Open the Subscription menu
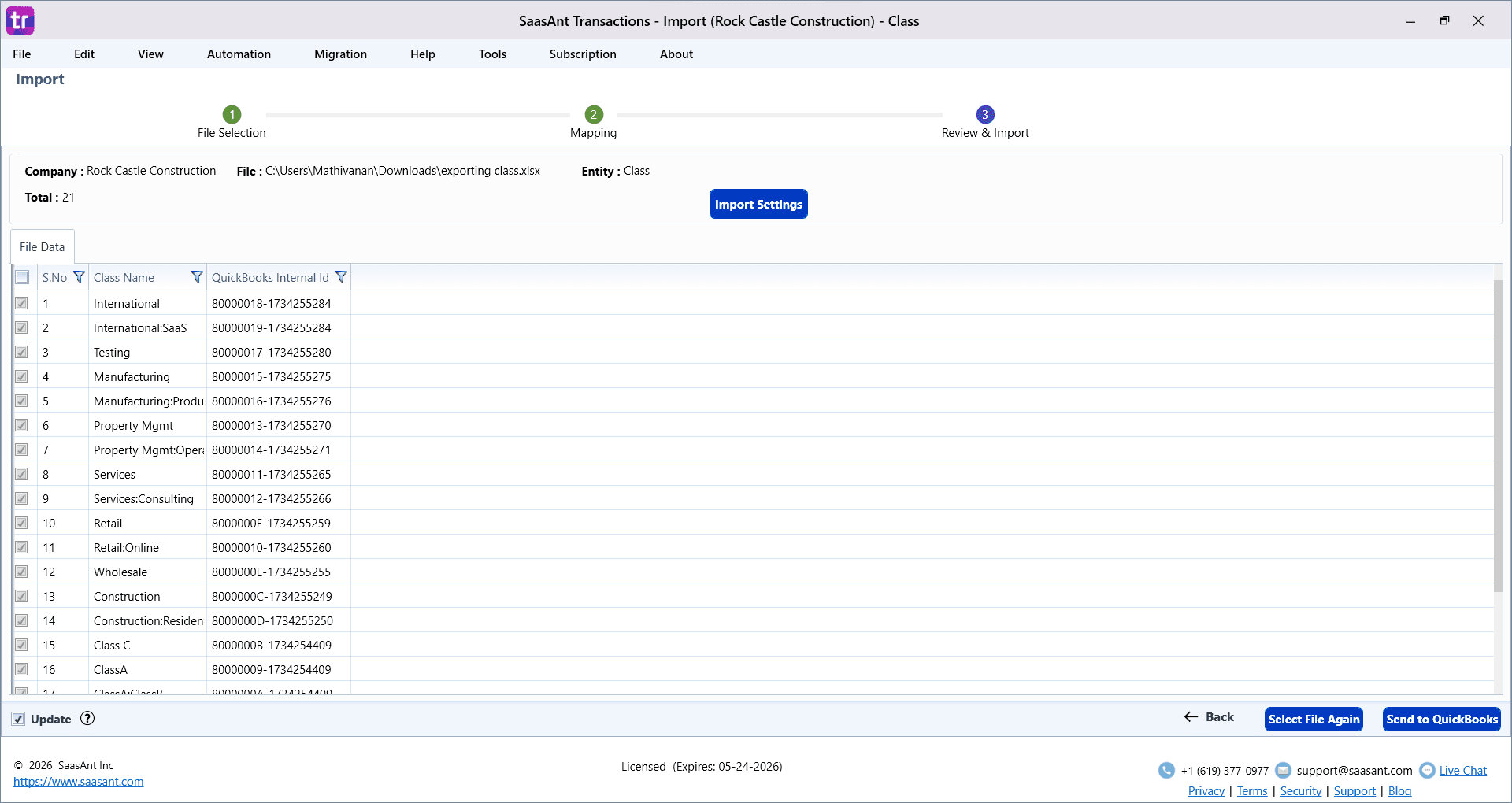Screen dimensions: 1512x803 [x=583, y=54]
